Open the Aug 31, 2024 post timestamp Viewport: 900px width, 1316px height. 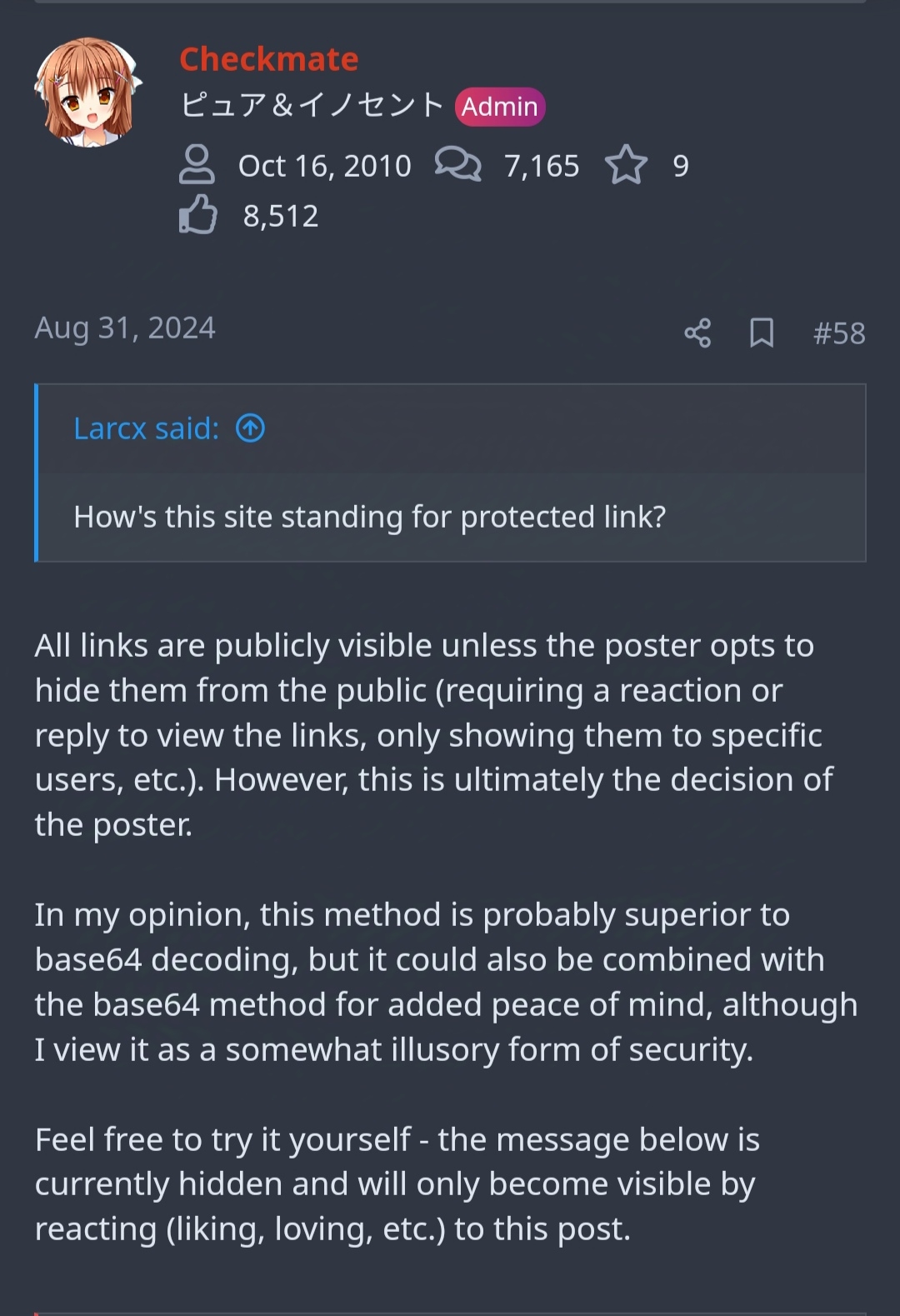125,328
